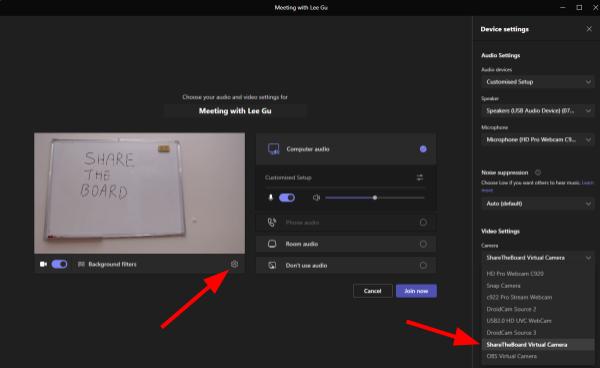Open the Speaker device dropdown
Viewport: 600px width, 368px height.
click(x=538, y=111)
